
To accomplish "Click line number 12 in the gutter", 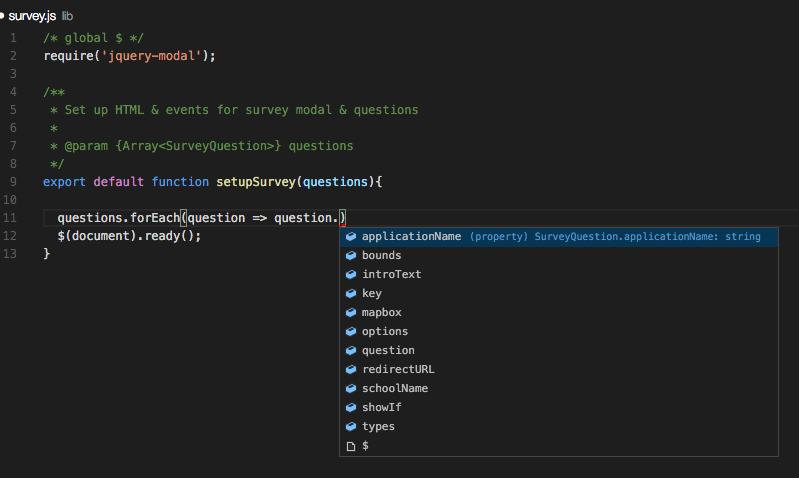I will click(11, 236).
